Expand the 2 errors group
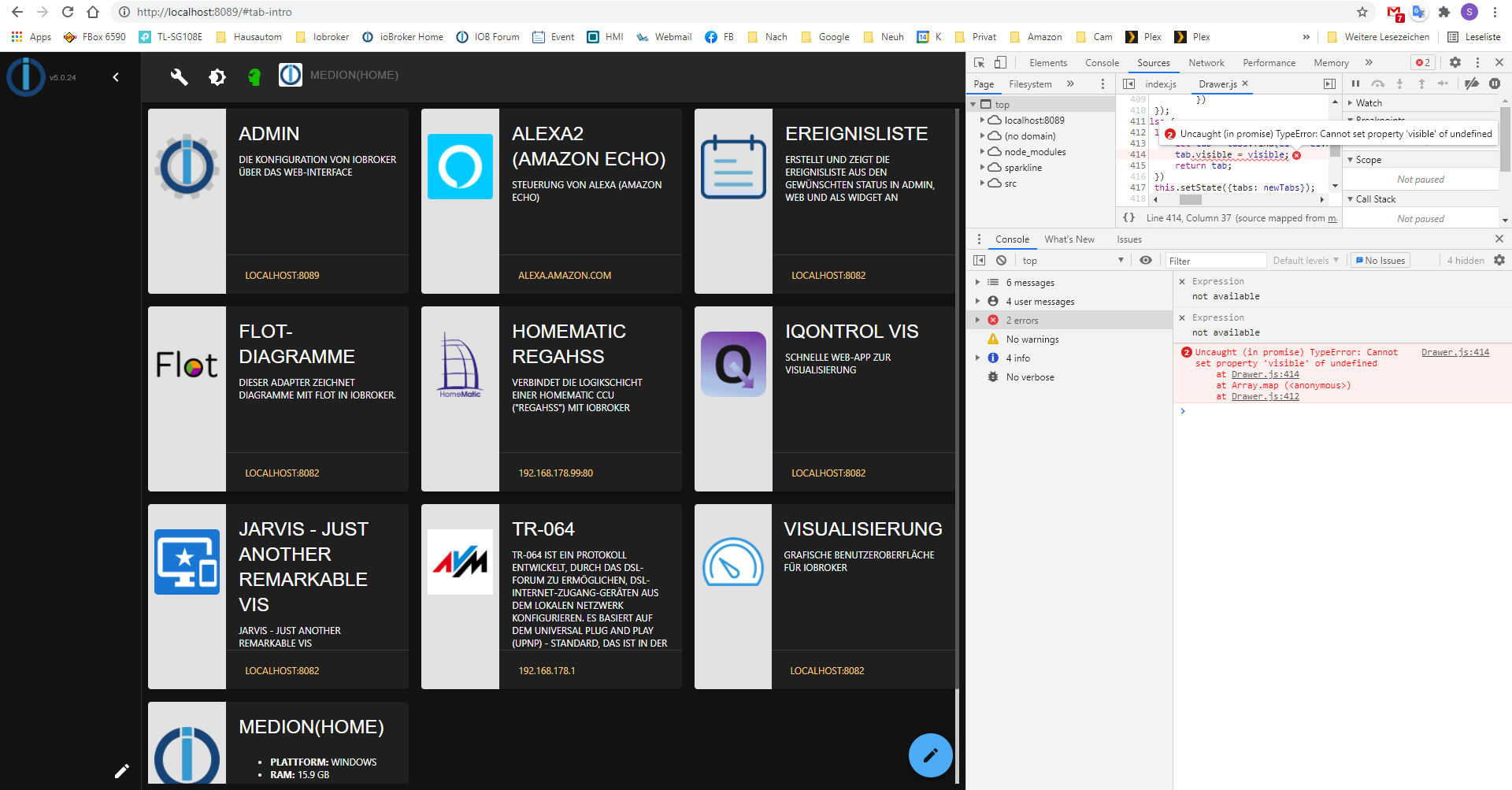The height and width of the screenshot is (790, 1512). click(977, 320)
